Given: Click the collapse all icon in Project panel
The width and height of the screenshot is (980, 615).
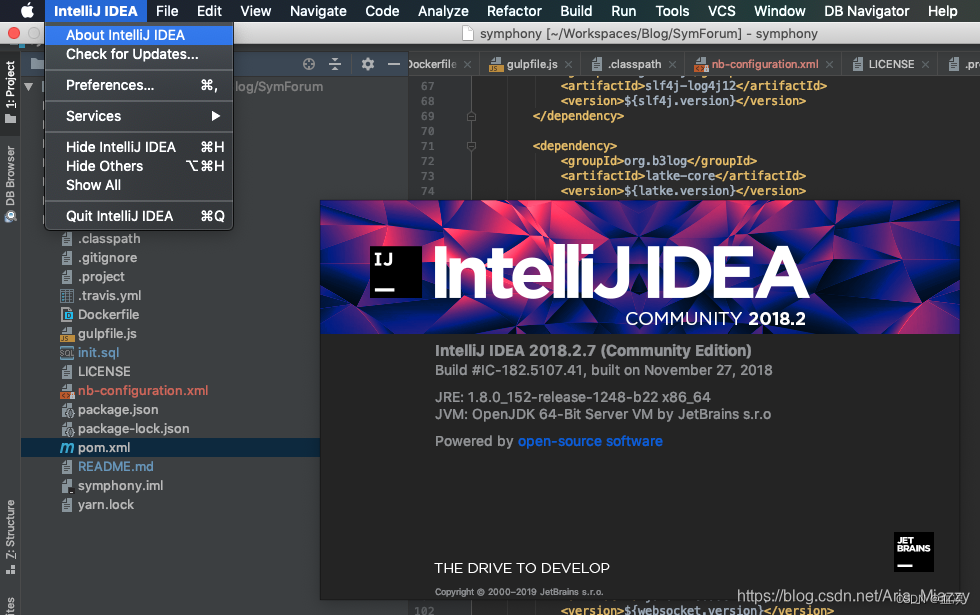Looking at the screenshot, I should coord(335,64).
